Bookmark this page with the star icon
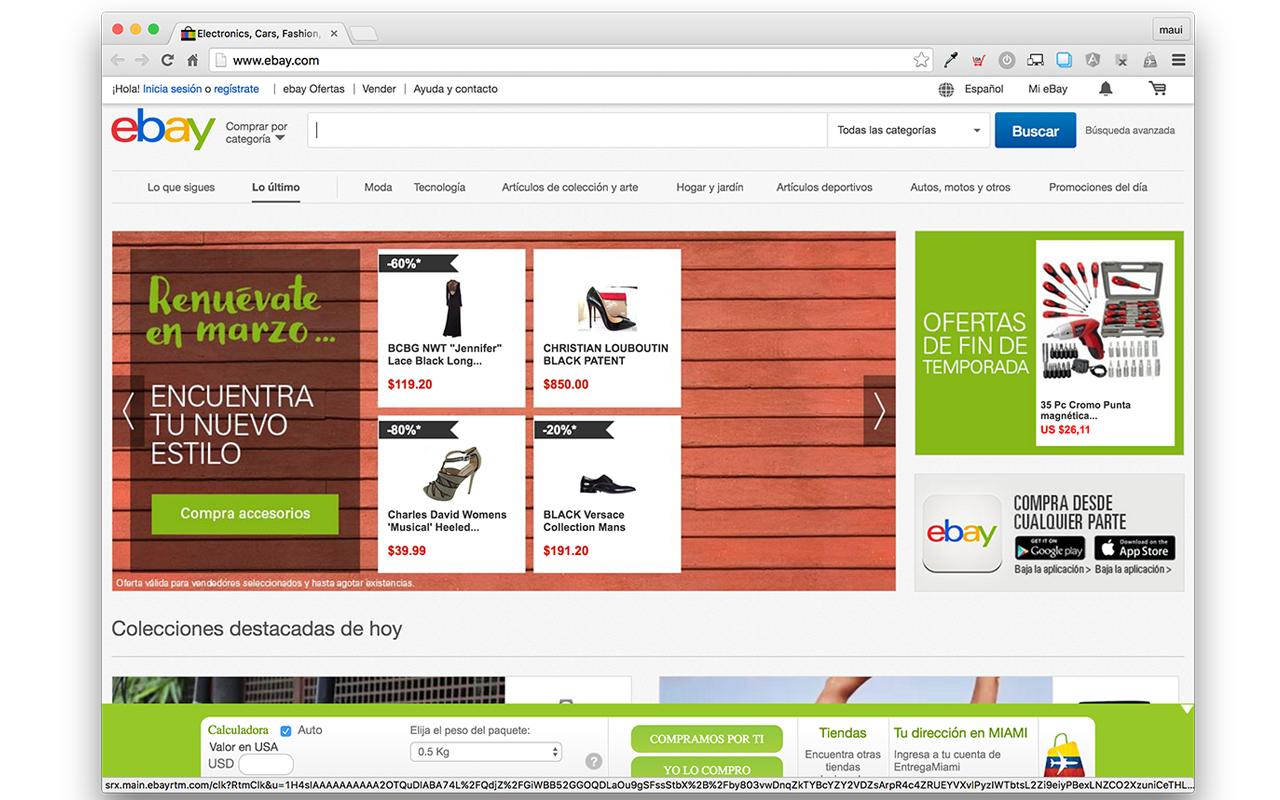 click(x=921, y=60)
